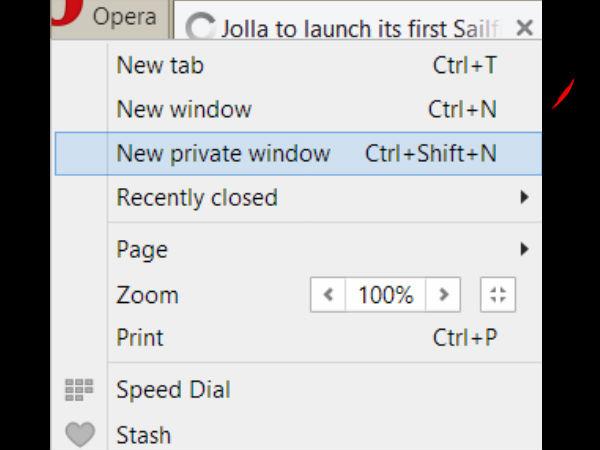Expand the Recently closed submenu arrow
This screenshot has height=450, width=600.
[523, 197]
